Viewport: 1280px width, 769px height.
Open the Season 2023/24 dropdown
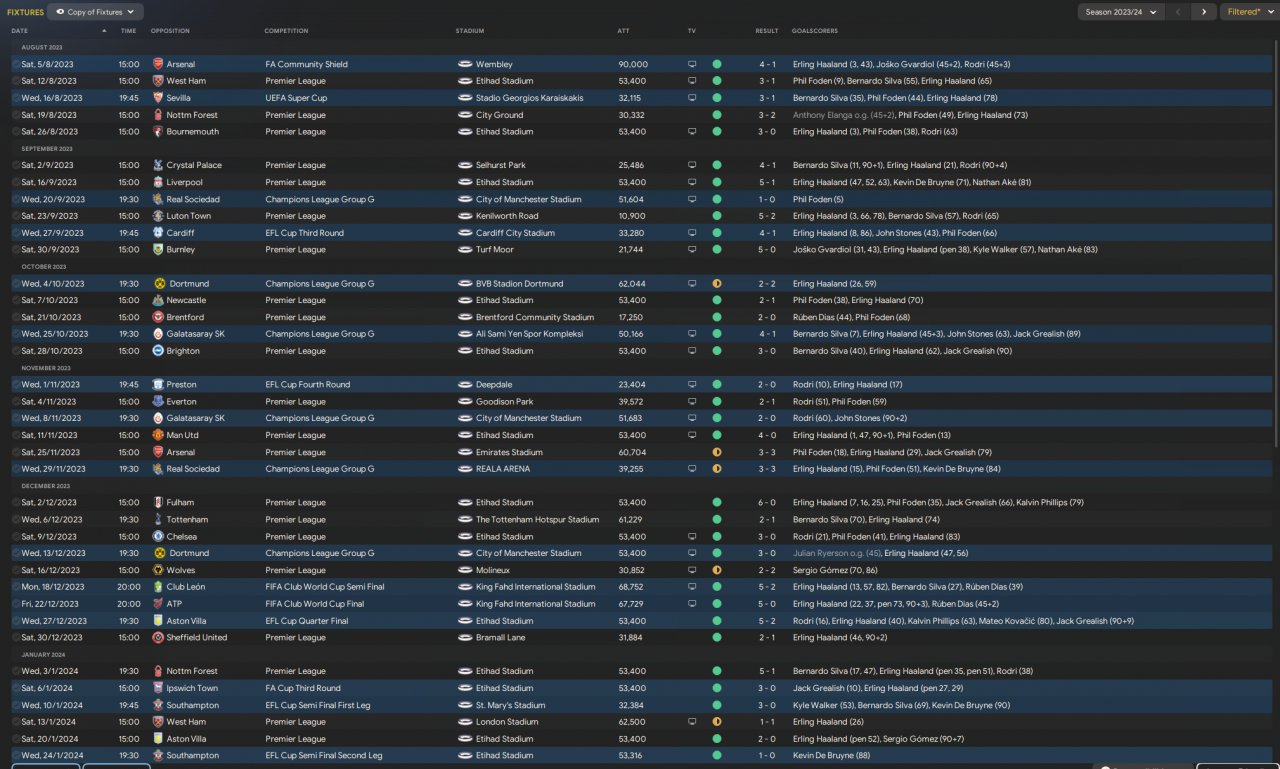tap(1121, 12)
